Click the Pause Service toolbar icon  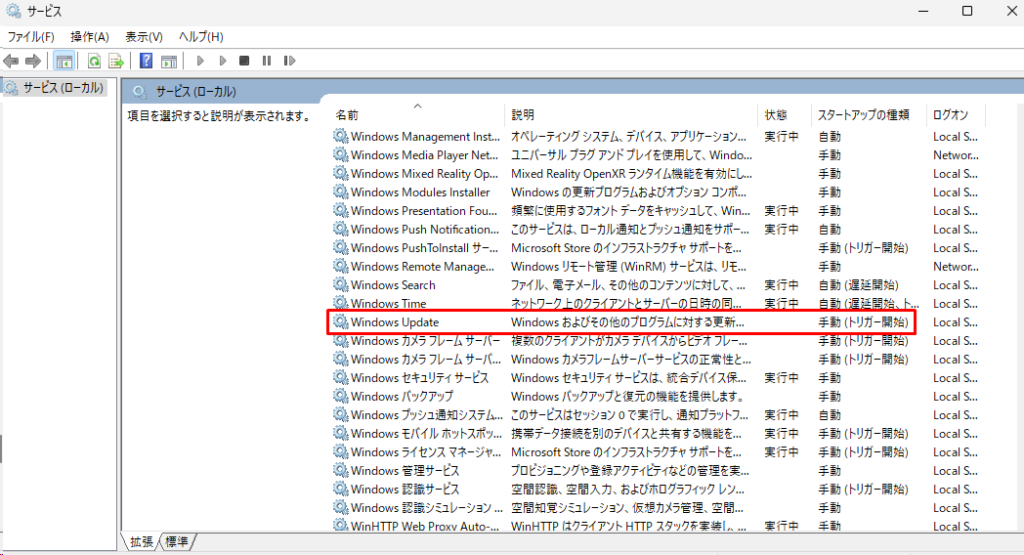(266, 61)
